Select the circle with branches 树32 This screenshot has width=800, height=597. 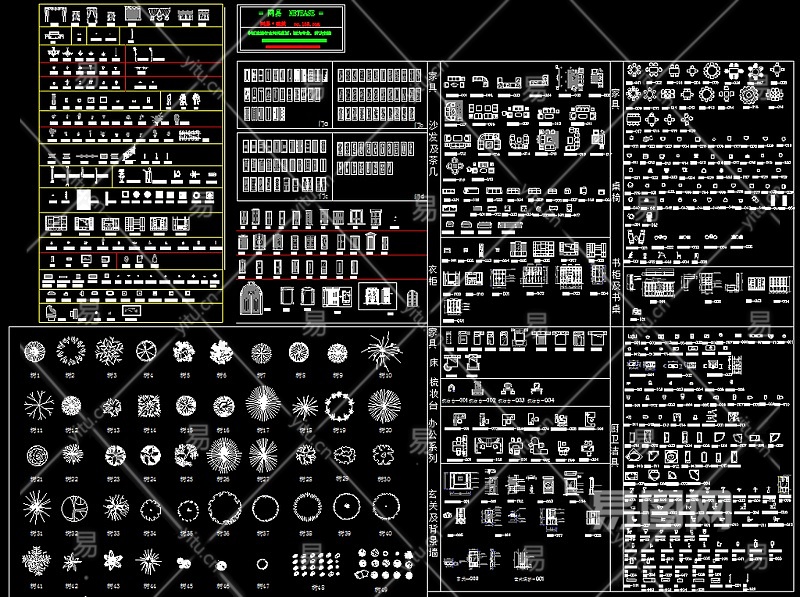74,508
